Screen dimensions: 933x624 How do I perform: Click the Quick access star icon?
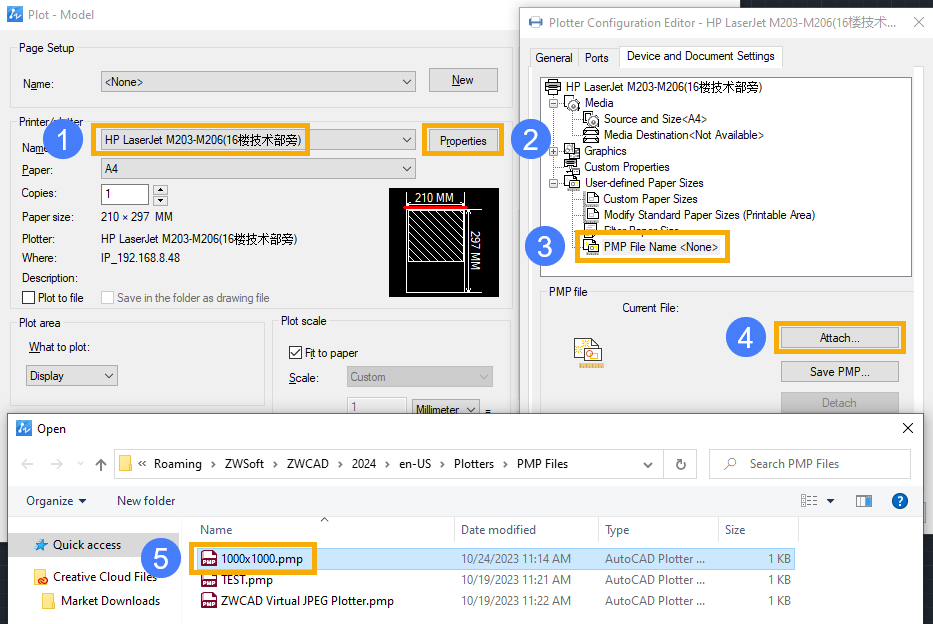tap(41, 545)
